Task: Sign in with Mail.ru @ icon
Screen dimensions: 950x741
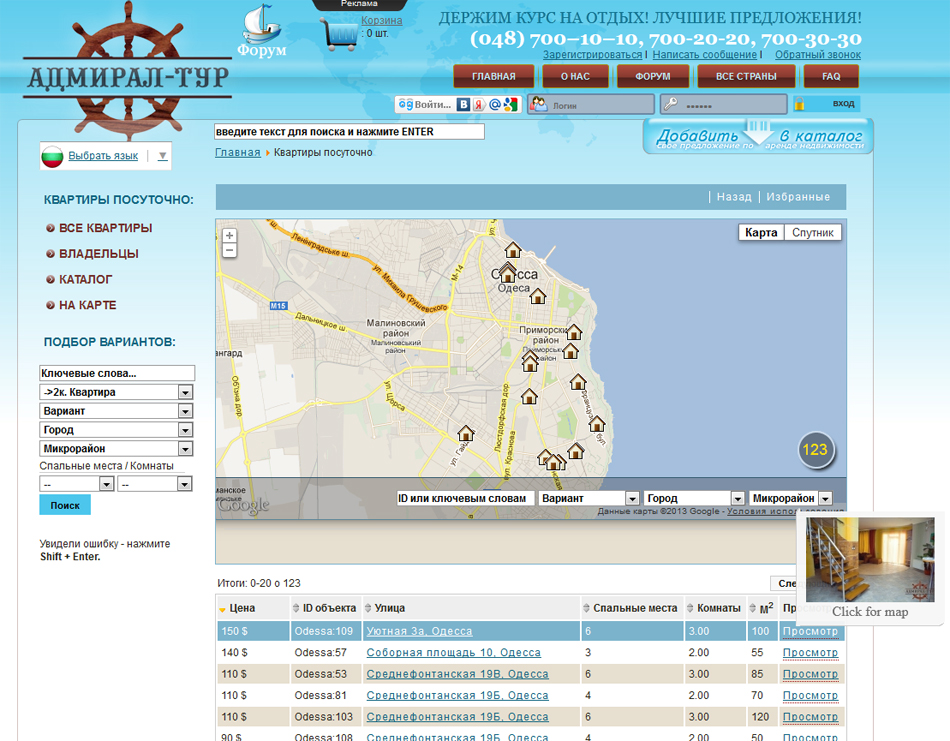Action: (494, 104)
